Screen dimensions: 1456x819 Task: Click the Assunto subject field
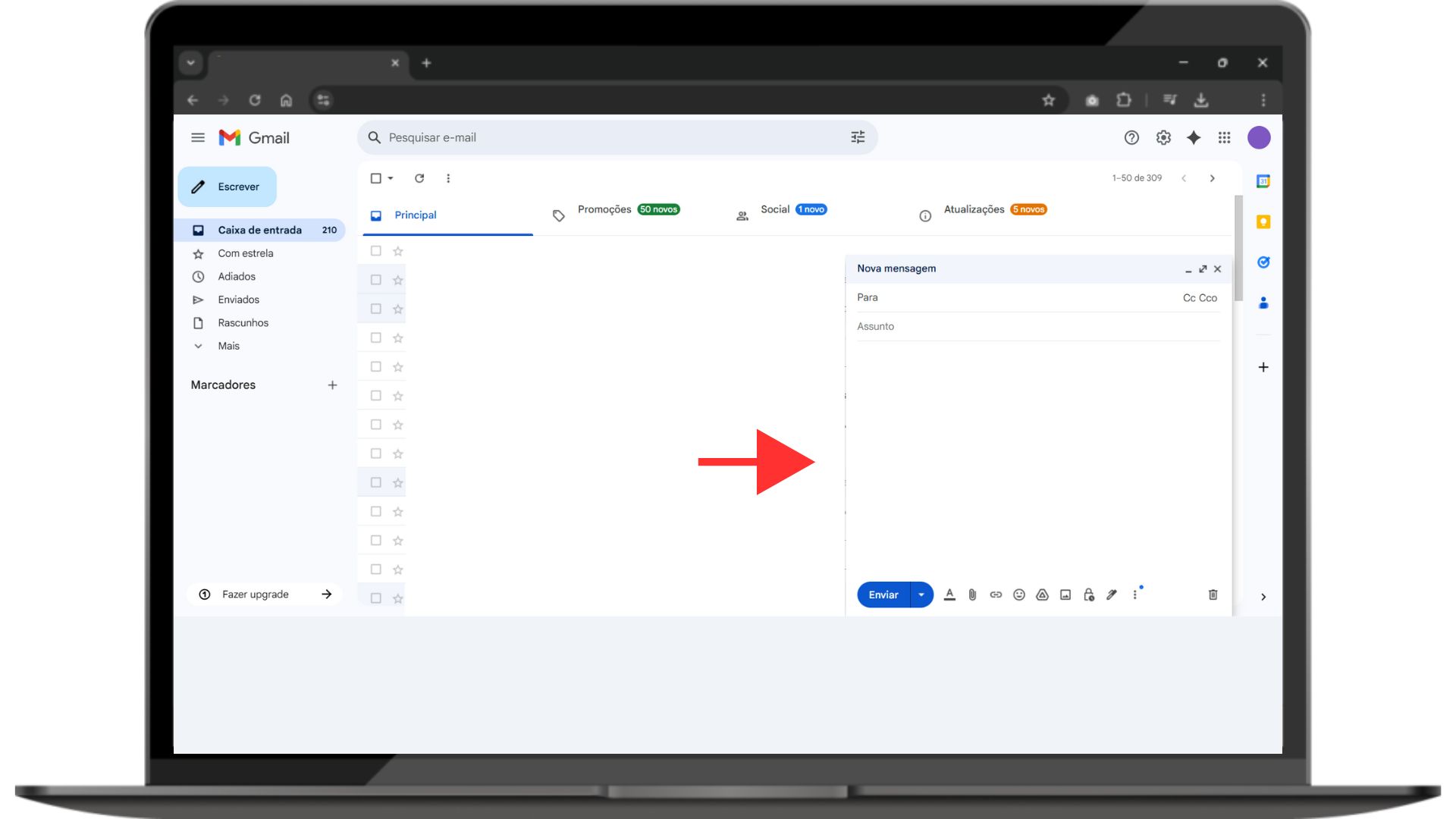coord(1037,326)
